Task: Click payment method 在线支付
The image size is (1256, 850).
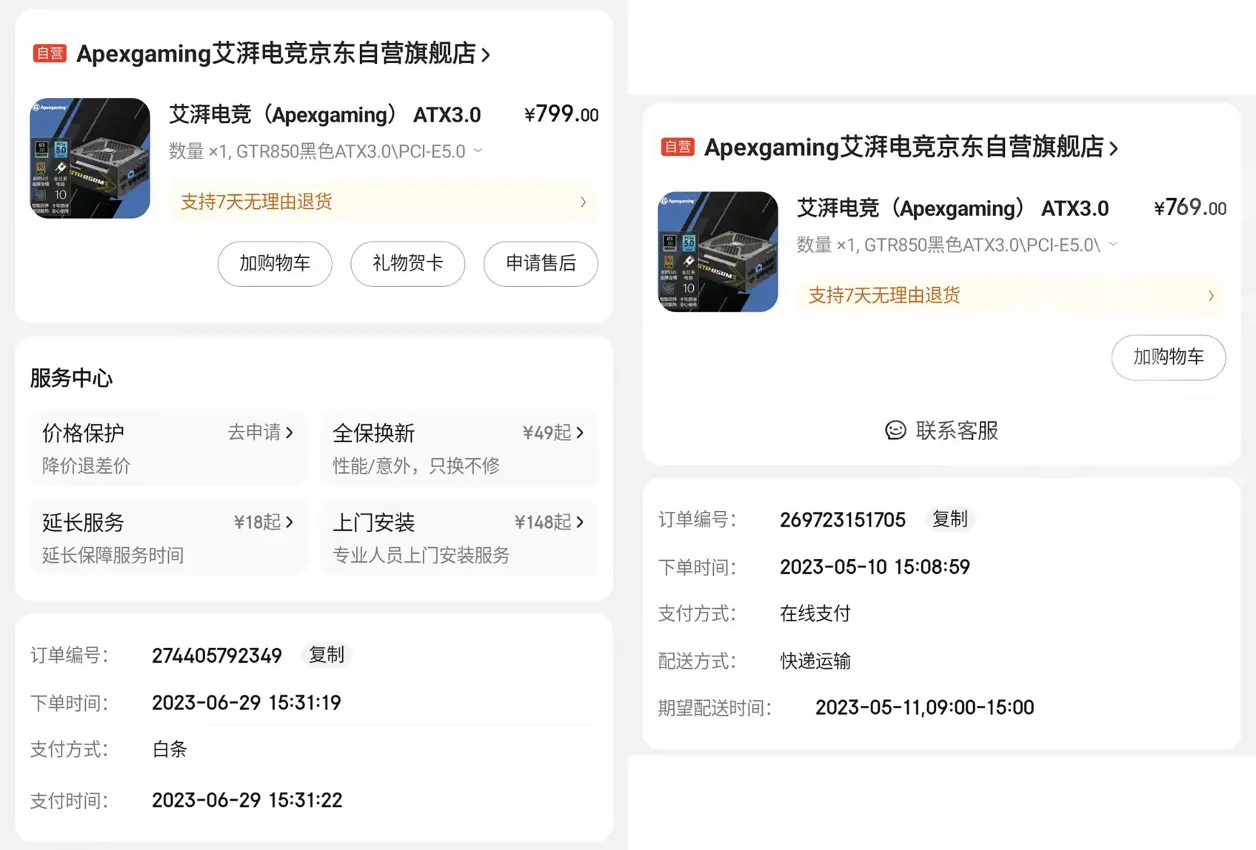Action: click(815, 613)
